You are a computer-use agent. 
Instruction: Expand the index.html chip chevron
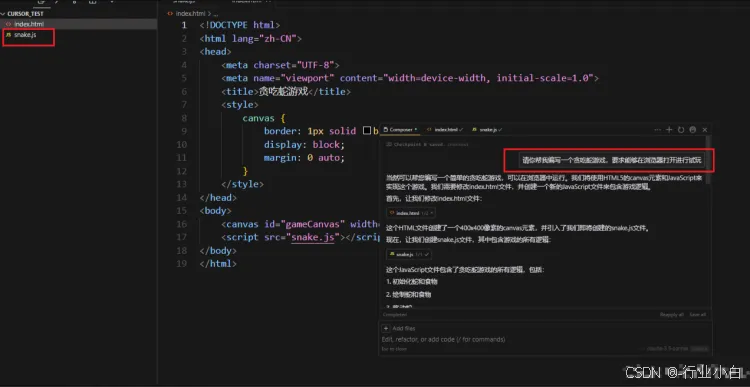pos(432,213)
